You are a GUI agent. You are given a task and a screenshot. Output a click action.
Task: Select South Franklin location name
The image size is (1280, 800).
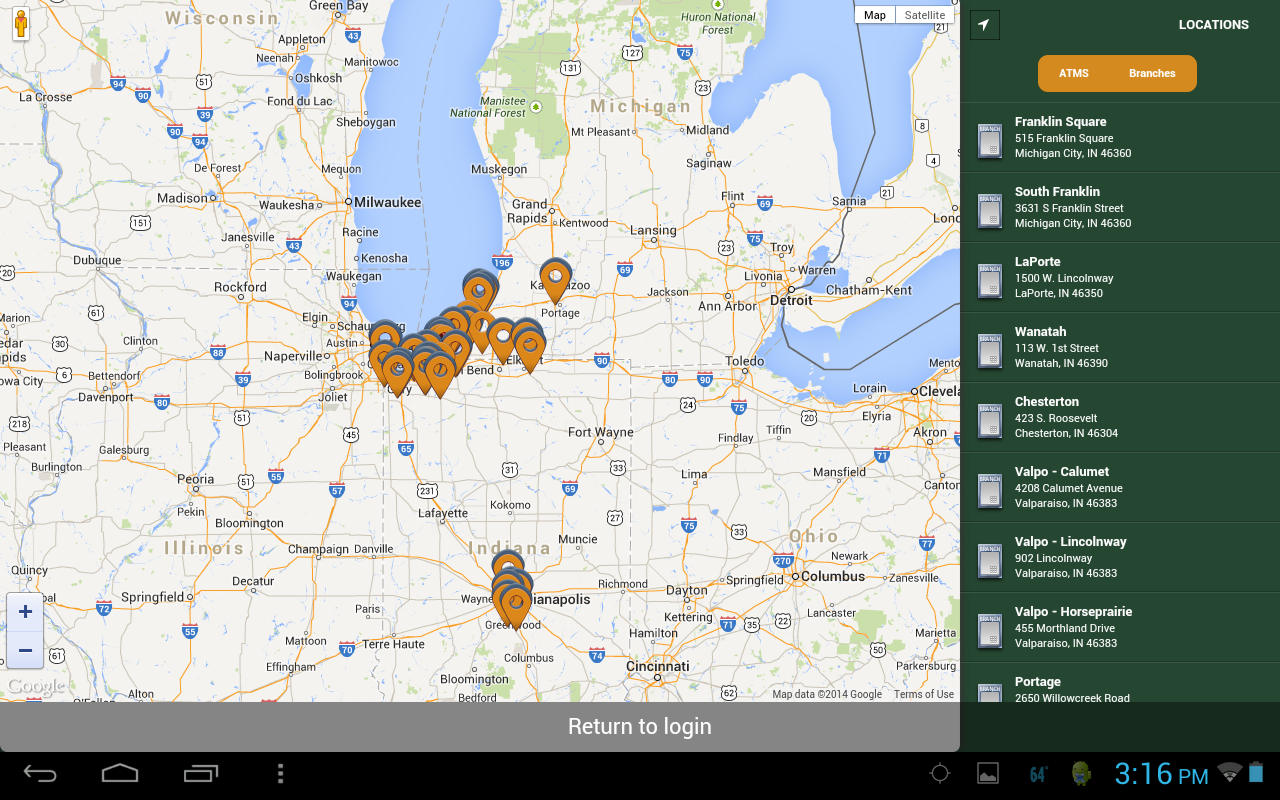click(1057, 192)
